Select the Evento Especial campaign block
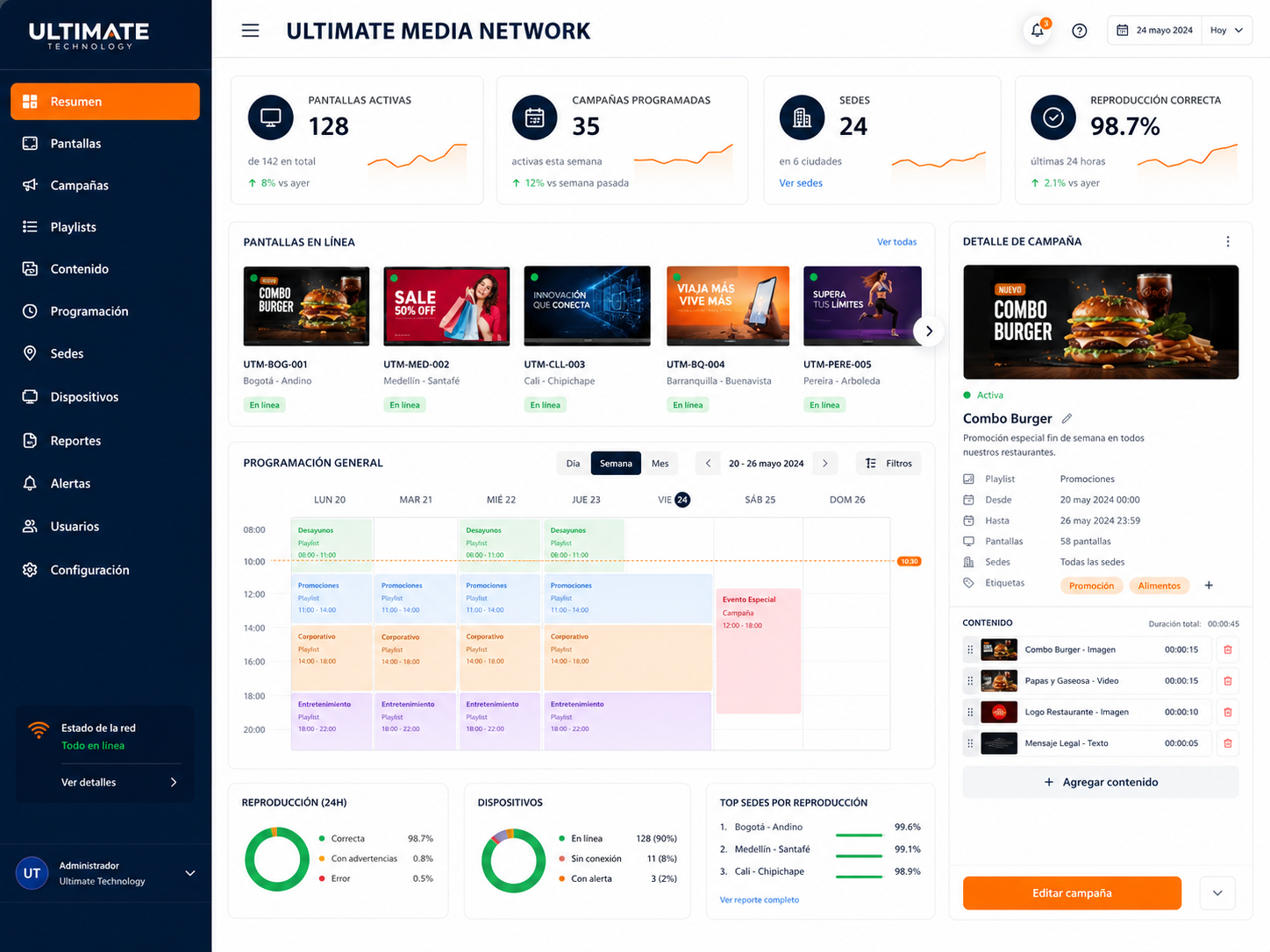 pos(759,650)
